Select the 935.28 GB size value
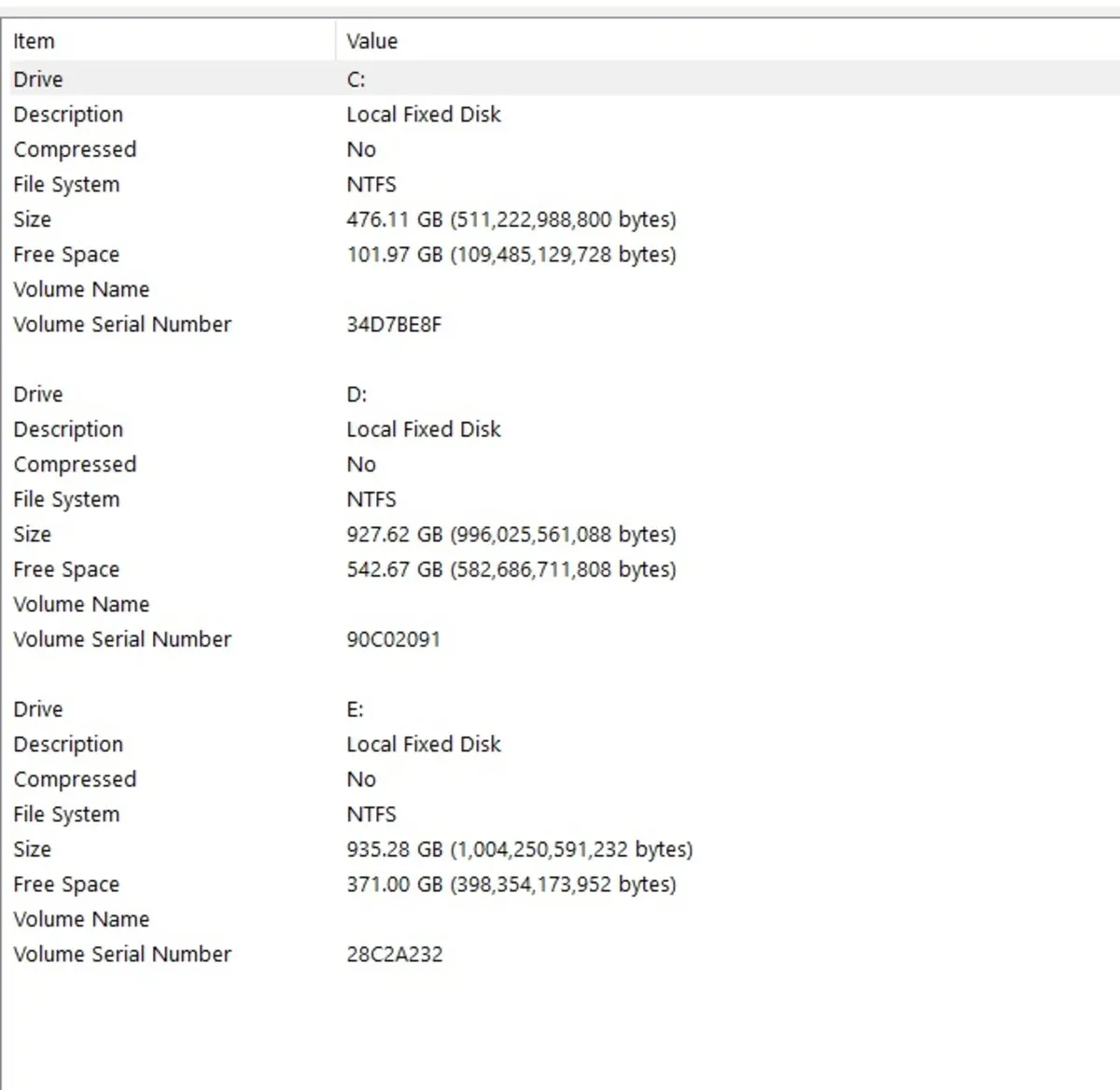The image size is (1120, 1090). 520,849
